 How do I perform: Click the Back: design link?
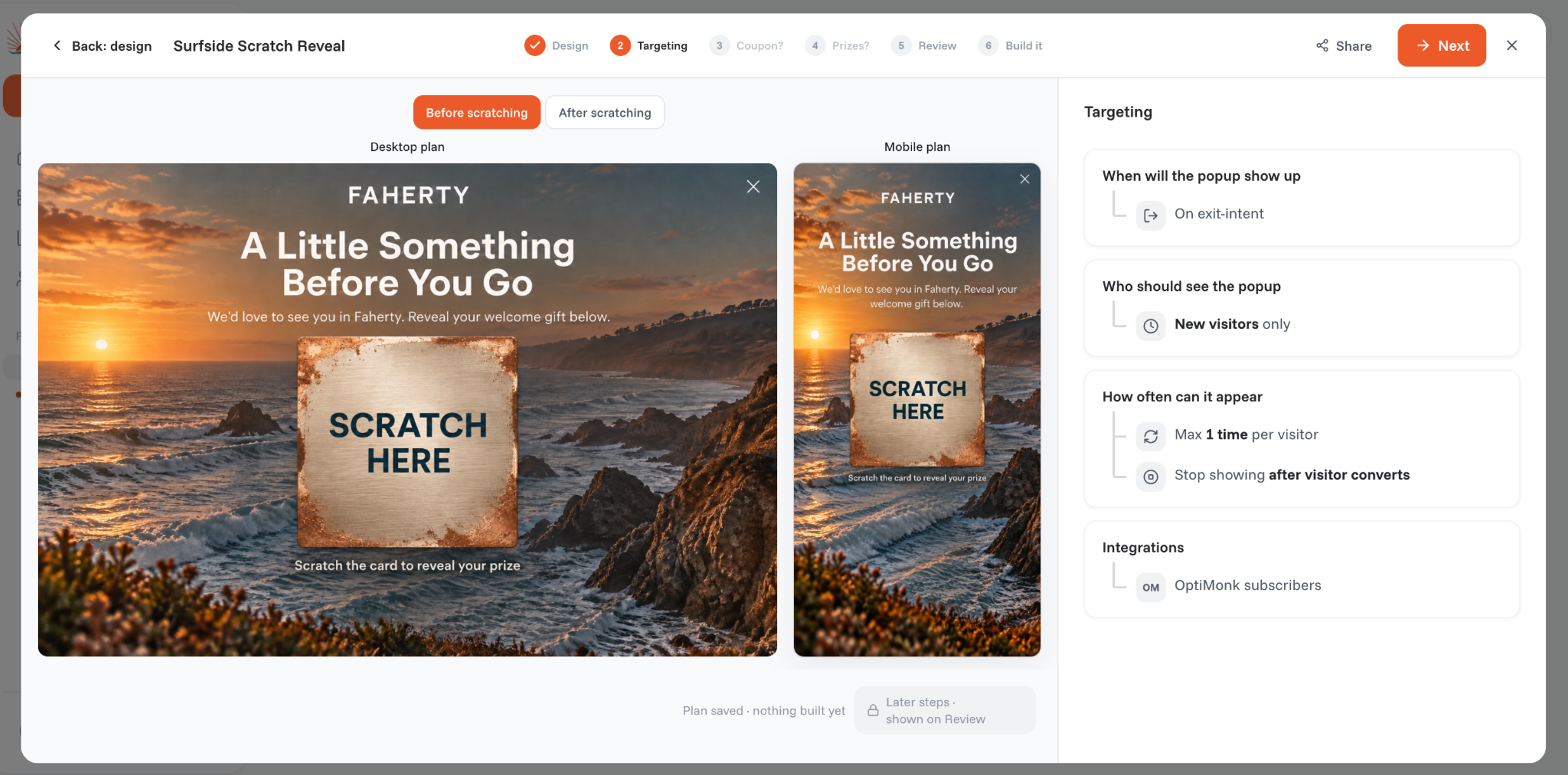[102, 46]
